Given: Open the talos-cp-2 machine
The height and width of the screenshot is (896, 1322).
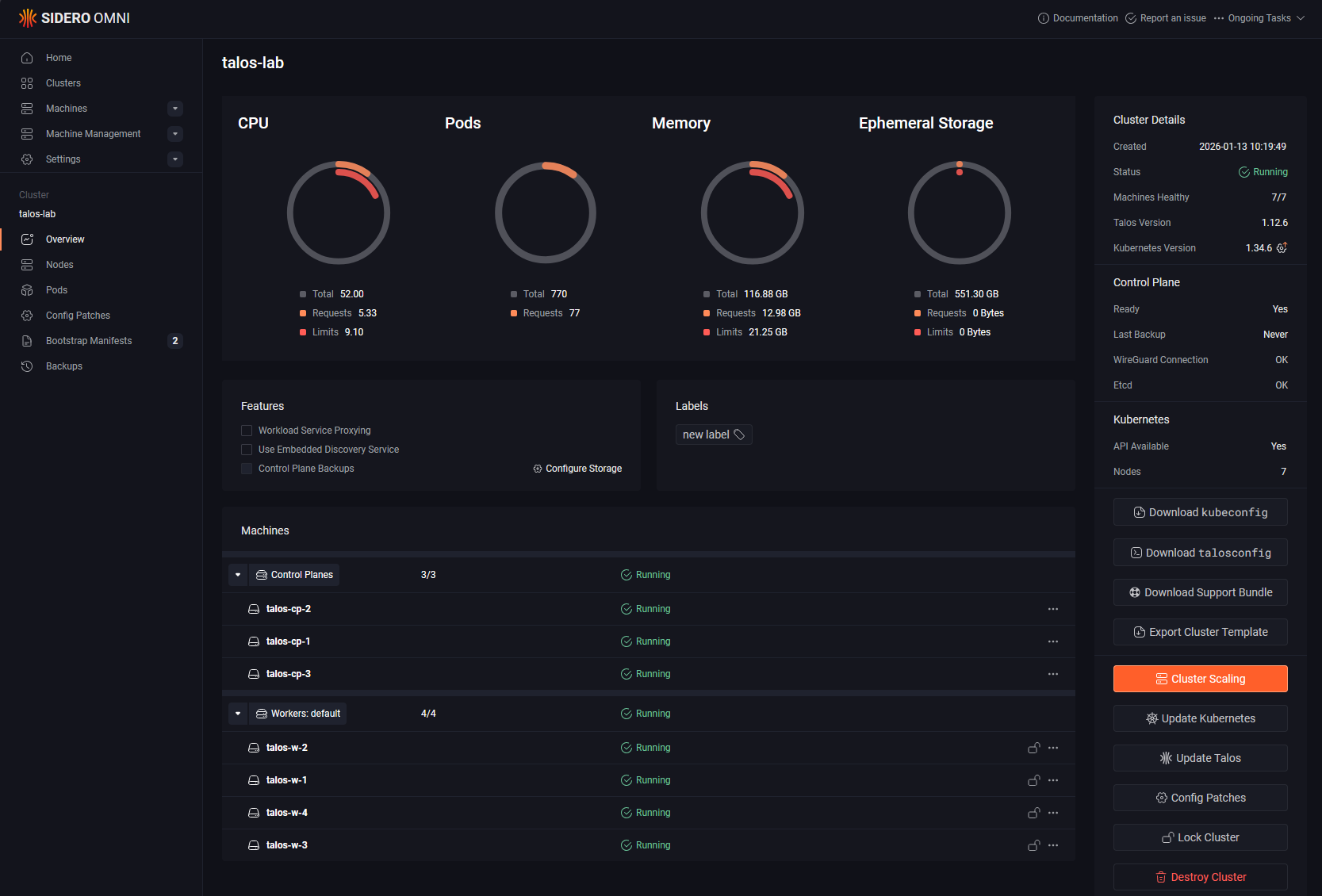Looking at the screenshot, I should [x=289, y=609].
